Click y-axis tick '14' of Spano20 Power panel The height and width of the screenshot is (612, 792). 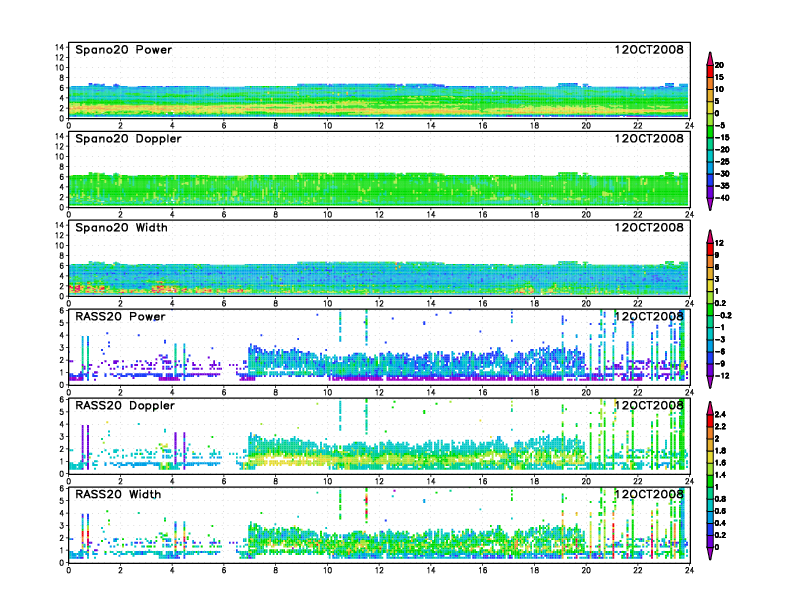click(x=60, y=47)
